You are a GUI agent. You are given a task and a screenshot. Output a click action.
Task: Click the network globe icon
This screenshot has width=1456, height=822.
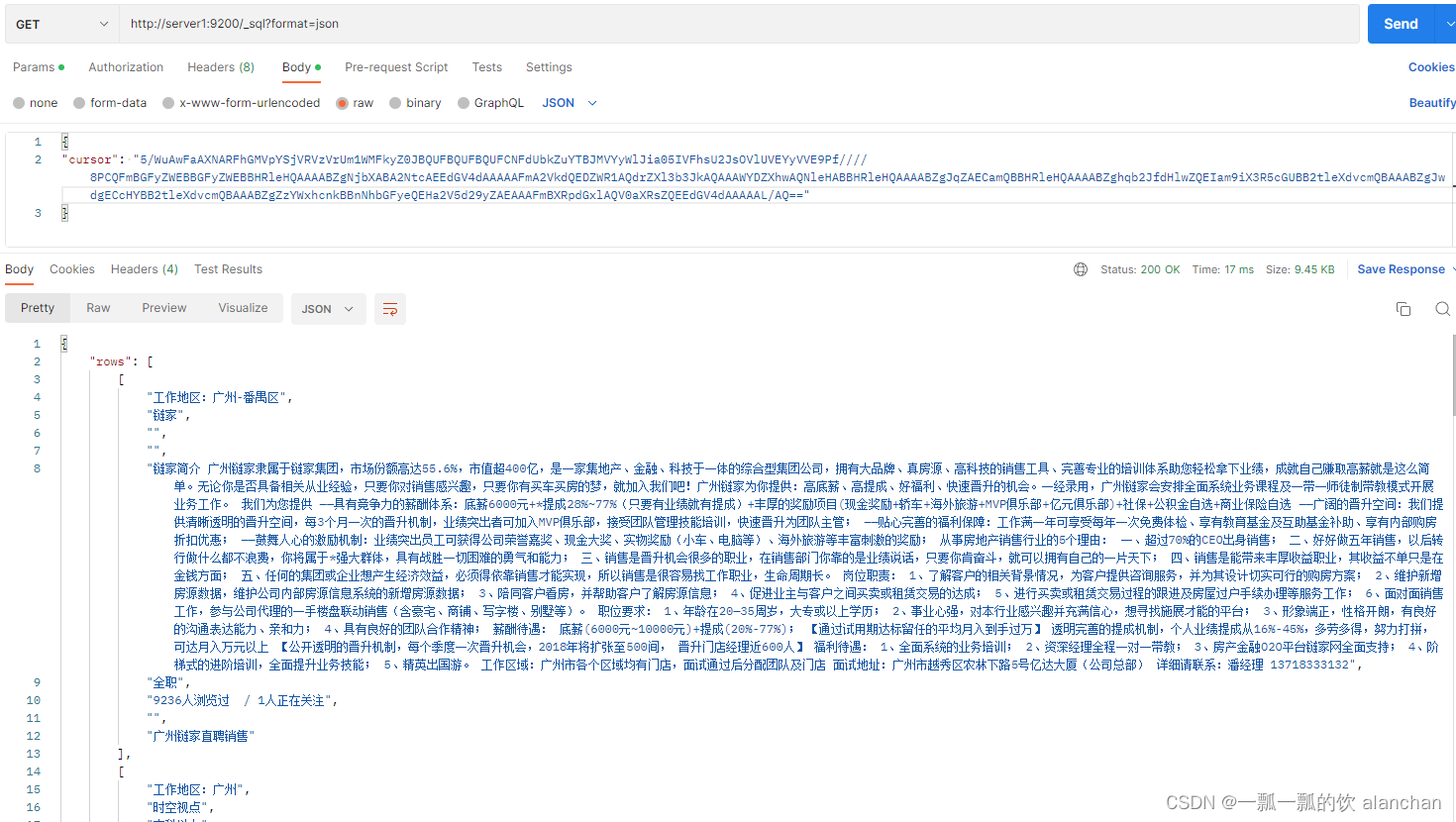click(1081, 269)
